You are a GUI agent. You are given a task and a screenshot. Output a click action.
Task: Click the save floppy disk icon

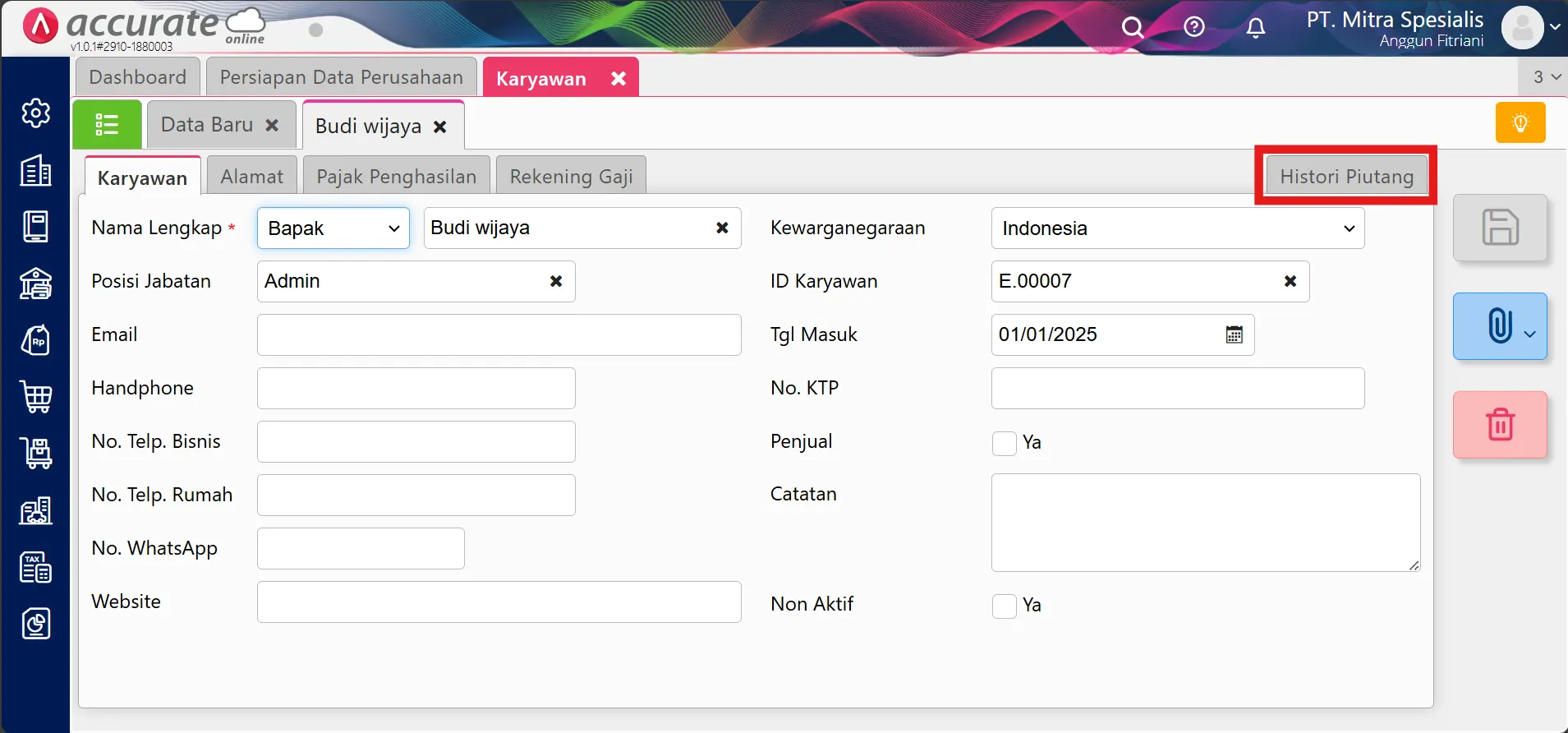point(1500,228)
